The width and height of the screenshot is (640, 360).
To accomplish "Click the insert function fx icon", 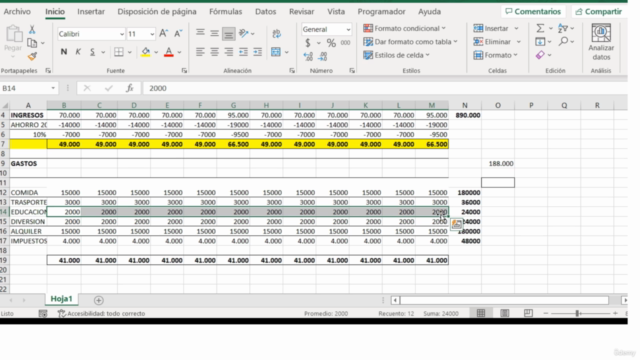I will tap(130, 88).
